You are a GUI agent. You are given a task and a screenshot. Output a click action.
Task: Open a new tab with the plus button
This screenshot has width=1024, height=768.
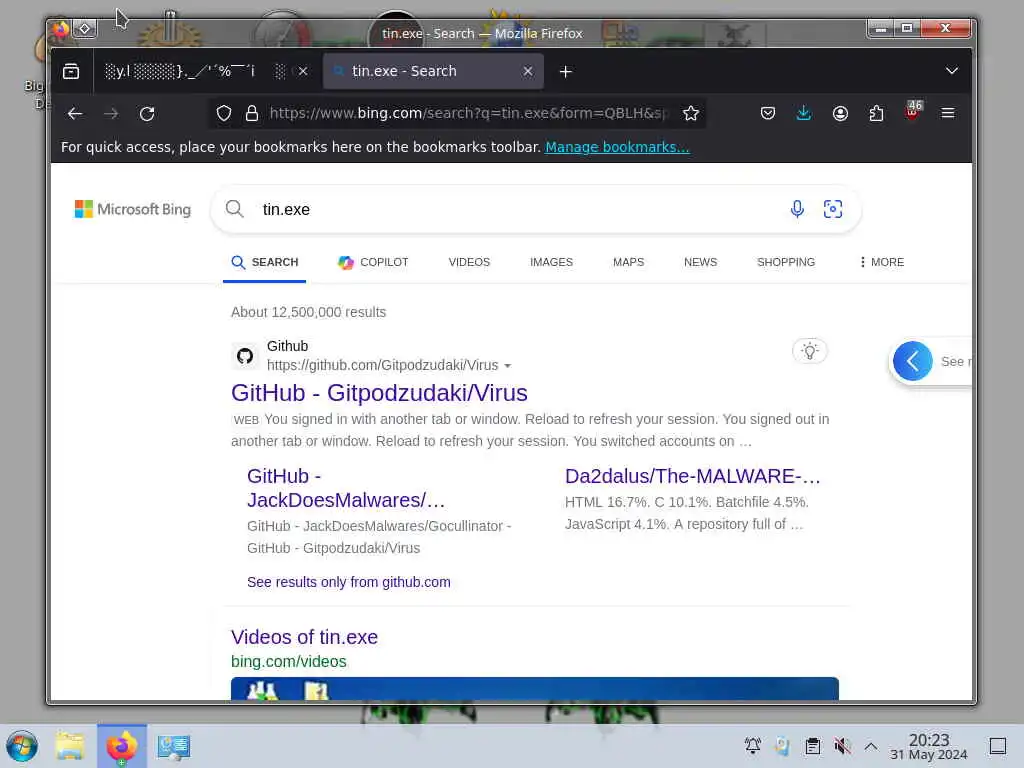[566, 72]
